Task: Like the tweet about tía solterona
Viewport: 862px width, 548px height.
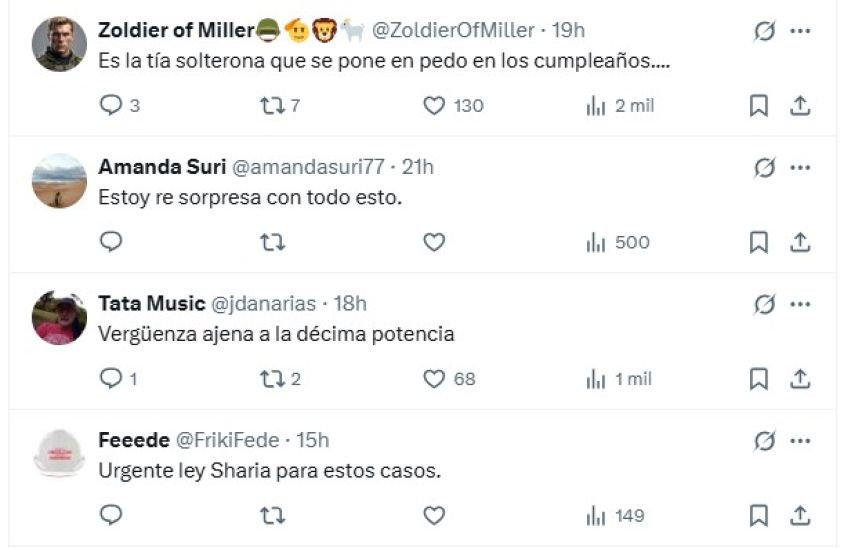Action: 434,105
